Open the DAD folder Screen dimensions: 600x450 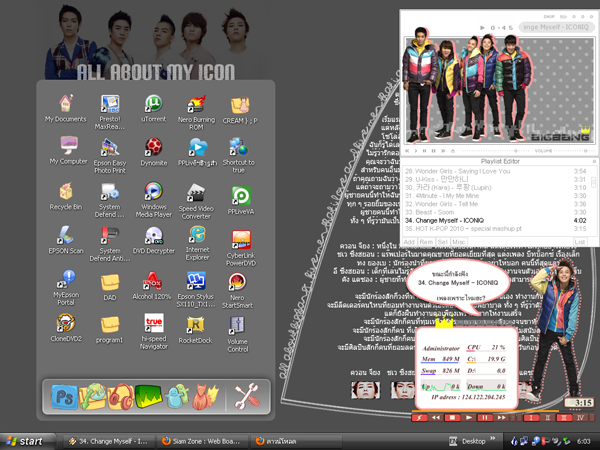[x=110, y=287]
